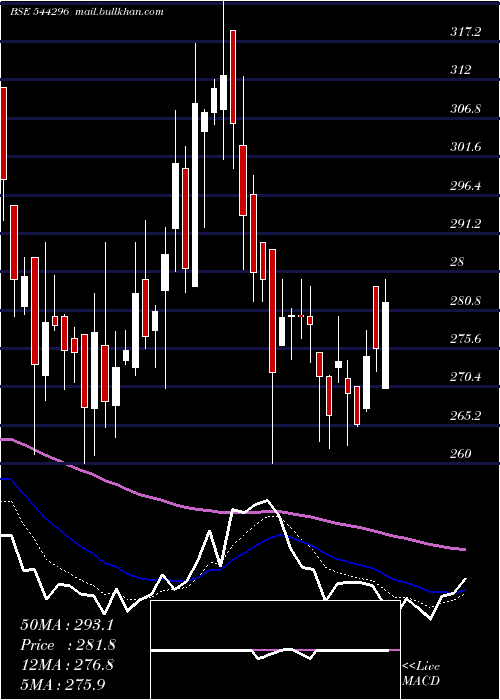Click the MACD inset panel
The width and height of the screenshot is (500, 700).
click(x=275, y=650)
